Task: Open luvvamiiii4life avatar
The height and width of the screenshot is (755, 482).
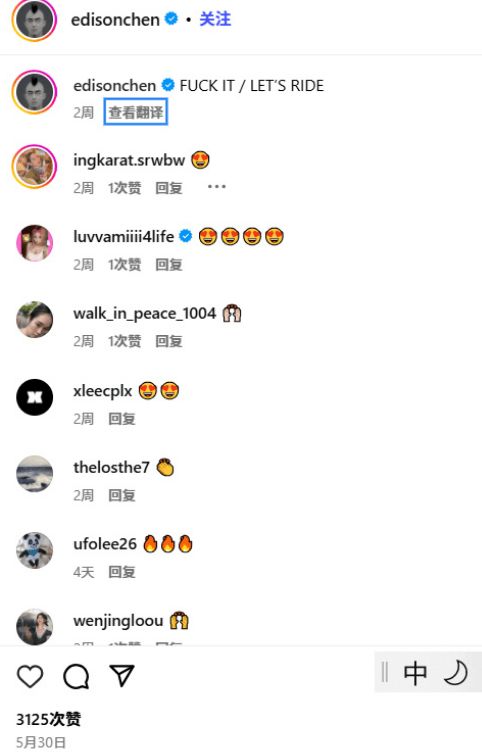Action: pos(34,243)
